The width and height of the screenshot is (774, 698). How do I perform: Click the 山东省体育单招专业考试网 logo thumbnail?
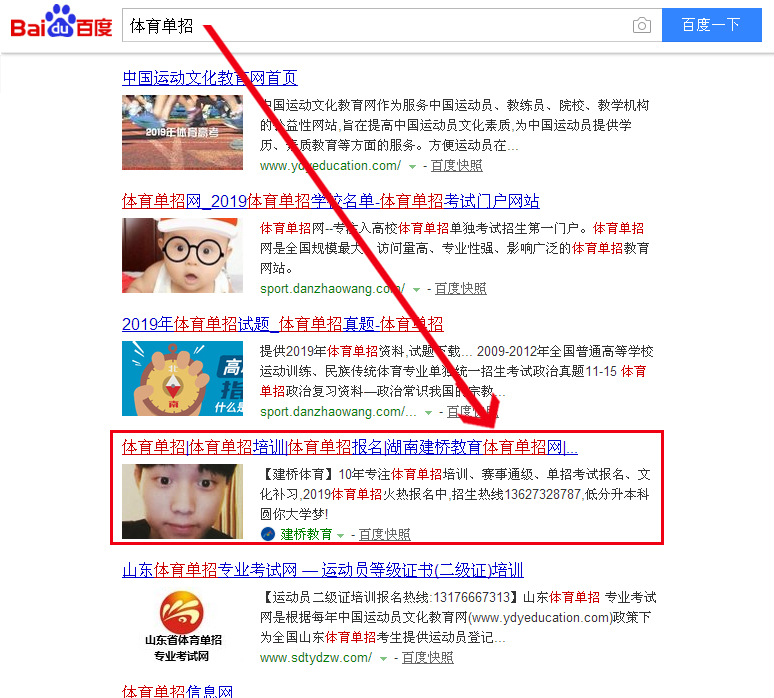coord(183,625)
